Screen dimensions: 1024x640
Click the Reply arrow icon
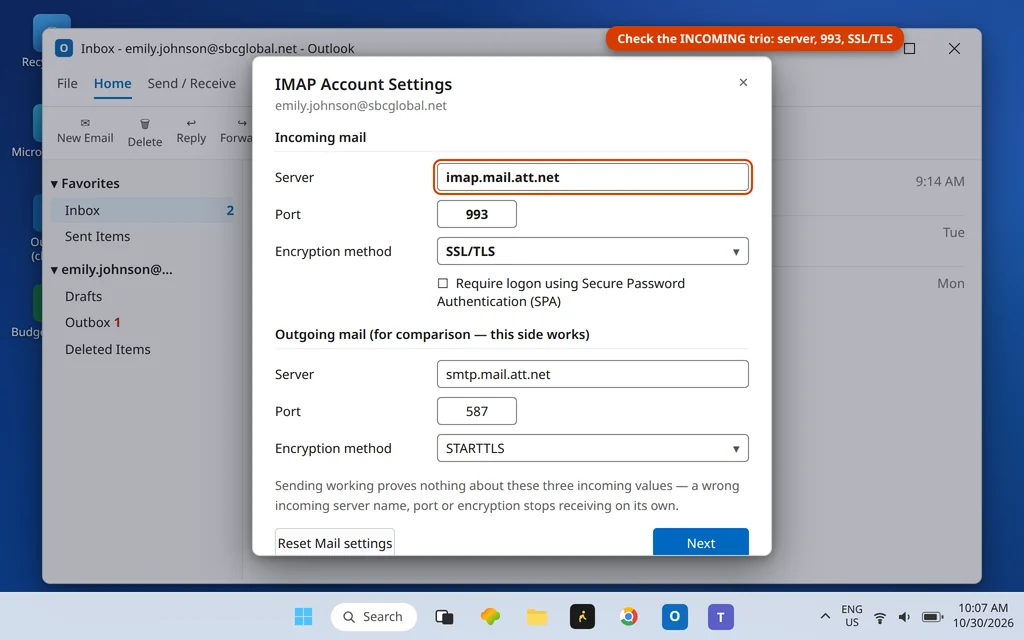coord(191,123)
